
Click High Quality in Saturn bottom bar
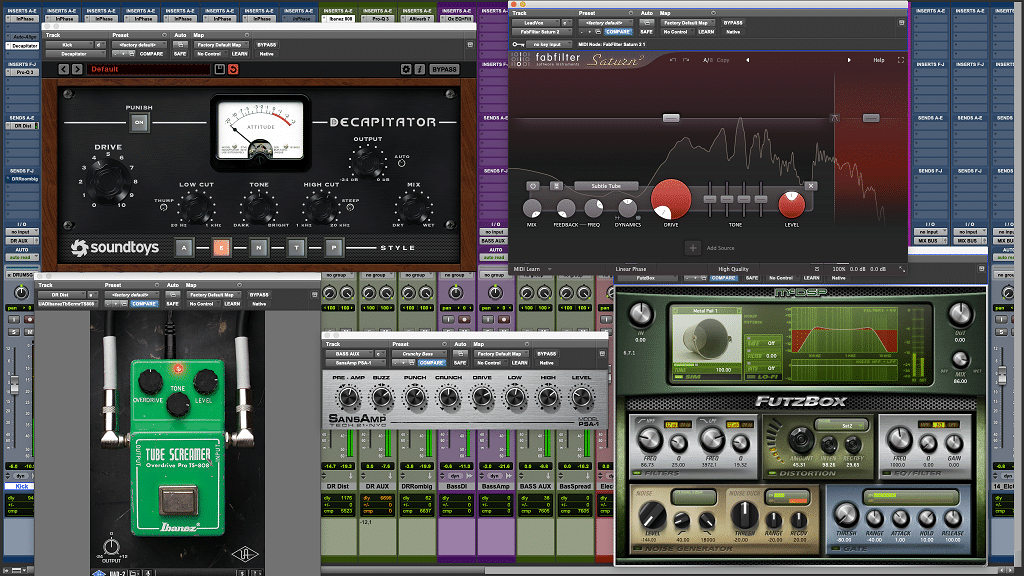point(733,269)
